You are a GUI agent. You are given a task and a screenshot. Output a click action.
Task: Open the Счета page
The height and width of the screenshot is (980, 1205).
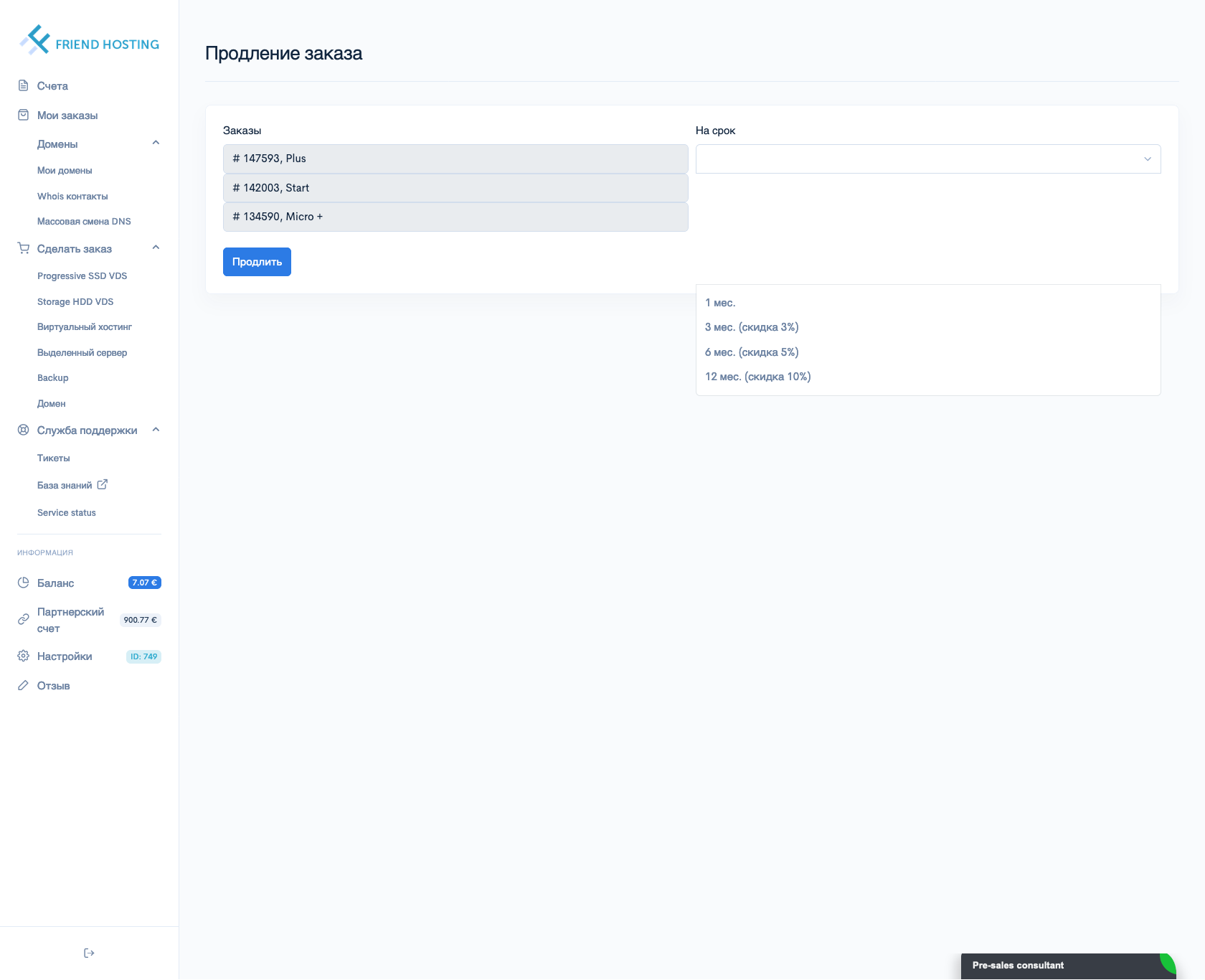coord(52,86)
